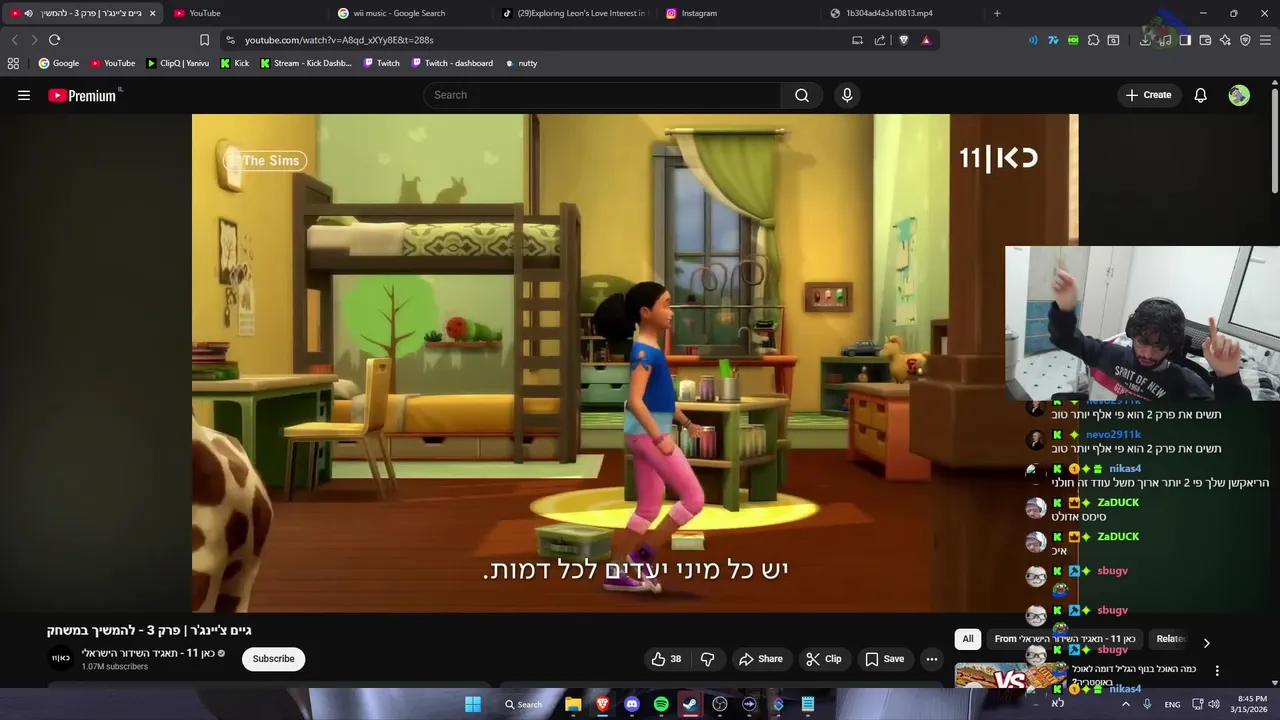The image size is (1280, 720).
Task: Open File Explorer from the taskbar
Action: coord(573,704)
